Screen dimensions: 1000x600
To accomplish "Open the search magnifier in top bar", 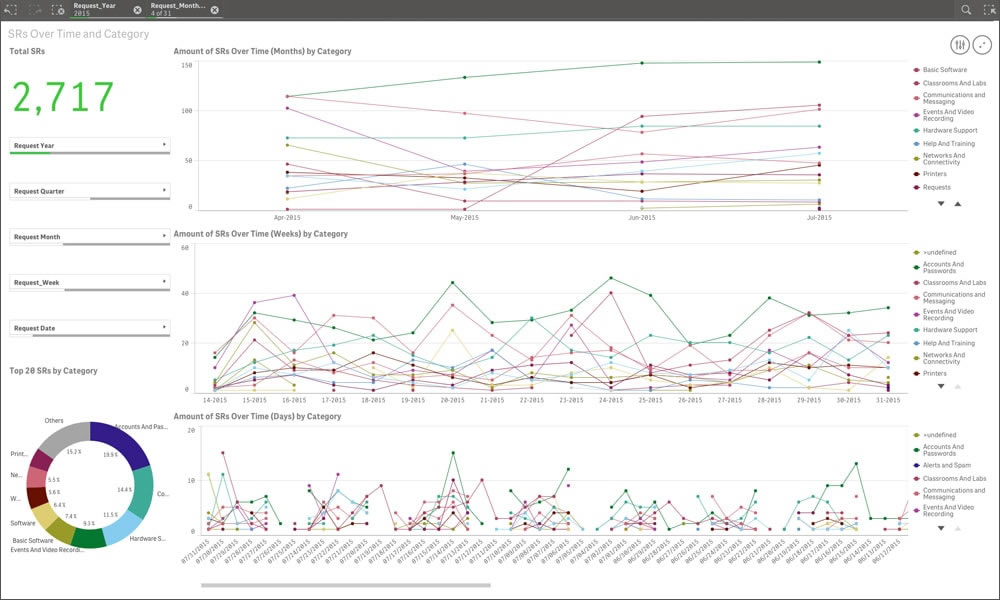I will (966, 10).
